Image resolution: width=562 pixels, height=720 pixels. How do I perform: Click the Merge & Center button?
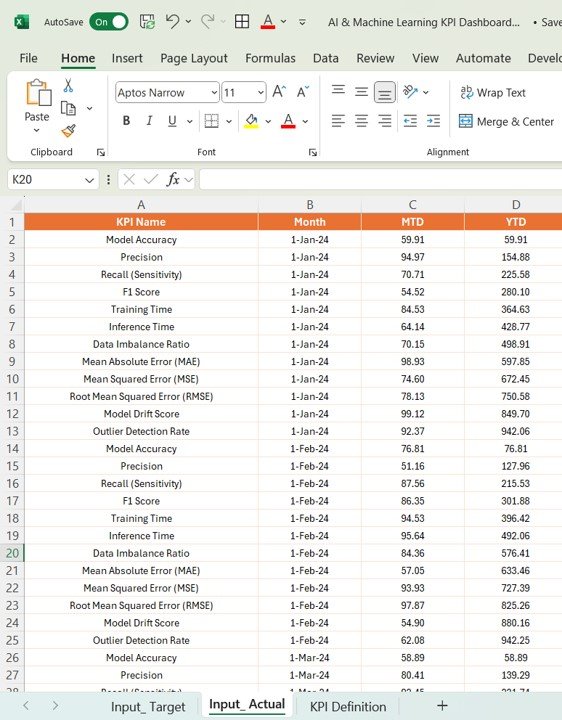(x=506, y=122)
